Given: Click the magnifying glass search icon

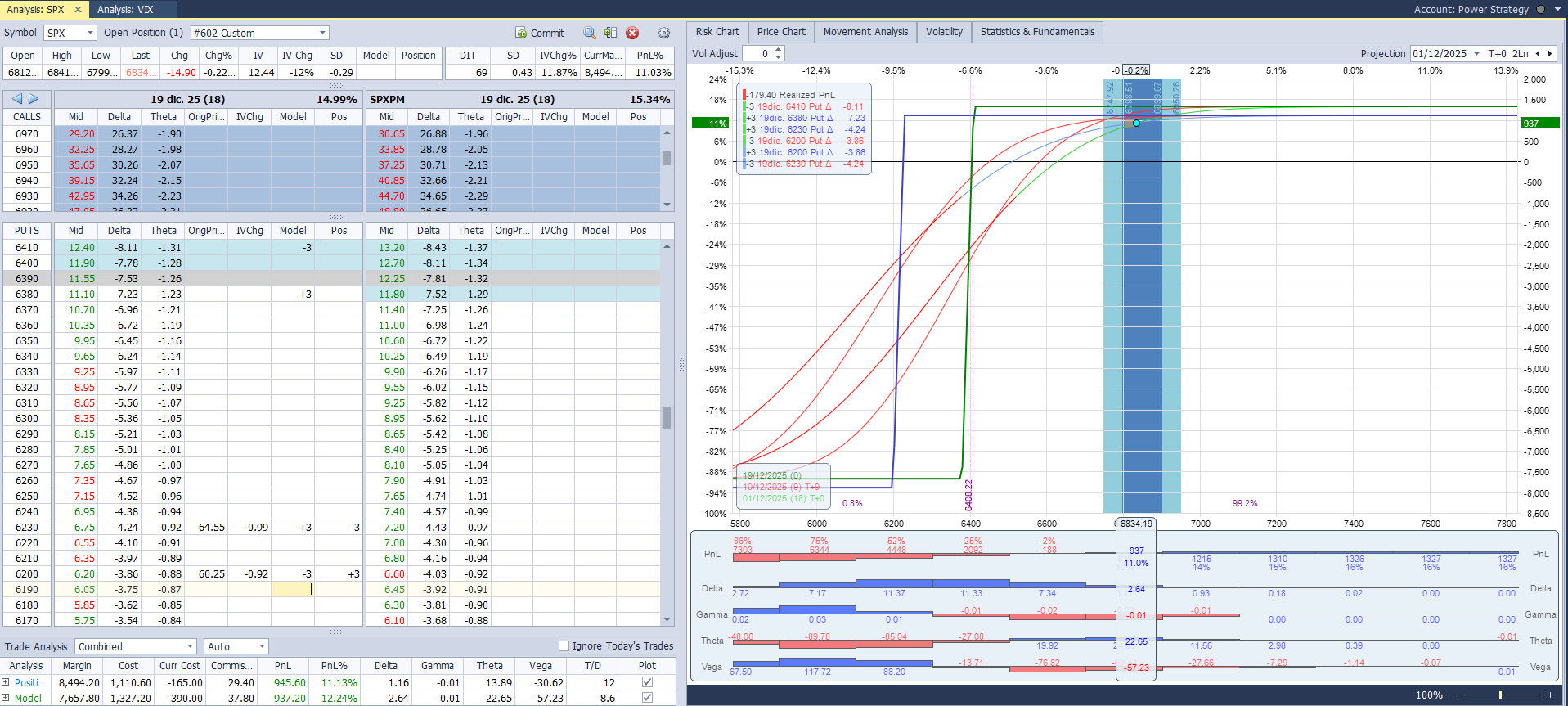Looking at the screenshot, I should coord(589,33).
